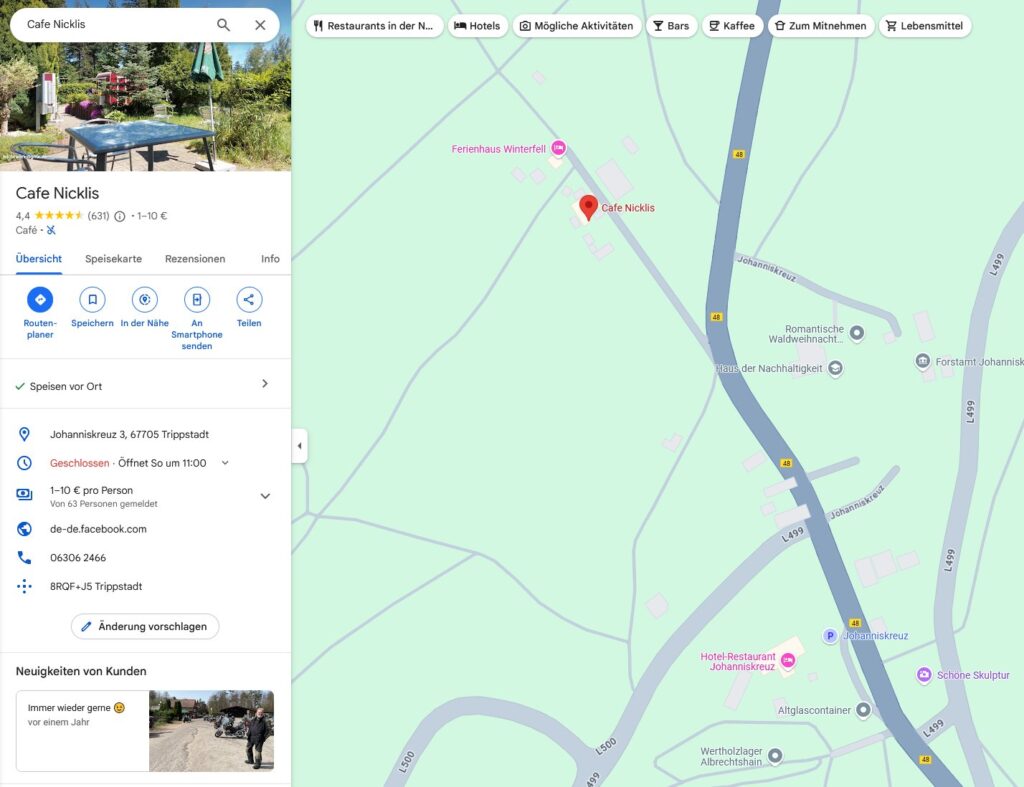The height and width of the screenshot is (787, 1024).
Task: Switch to Info tab
Action: (270, 259)
